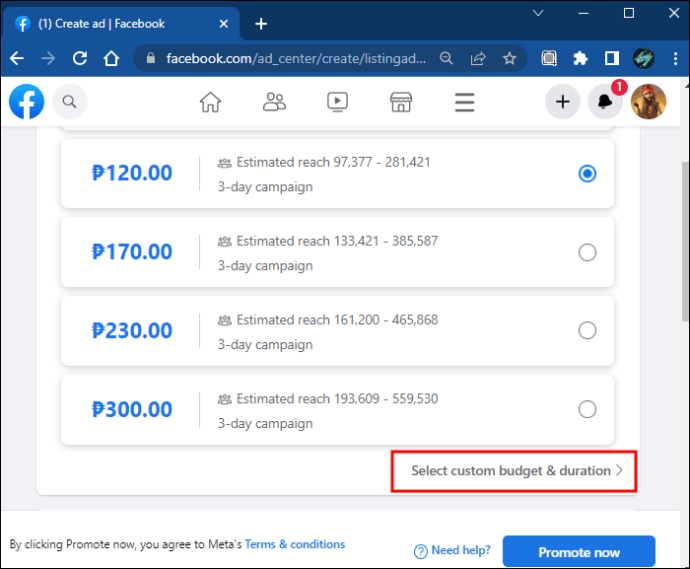
Task: Click Estimated reach 133,421 - 385,587
Action: pyautogui.click(x=337, y=241)
